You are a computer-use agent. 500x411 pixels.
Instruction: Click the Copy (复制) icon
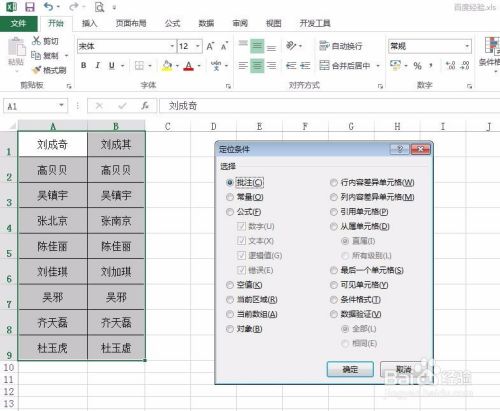point(36,55)
